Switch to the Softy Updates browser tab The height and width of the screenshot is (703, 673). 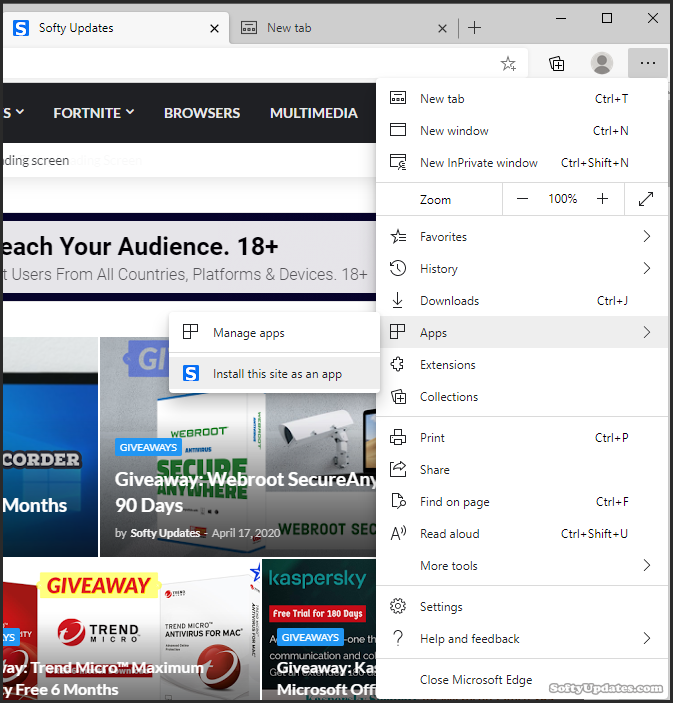(x=116, y=28)
